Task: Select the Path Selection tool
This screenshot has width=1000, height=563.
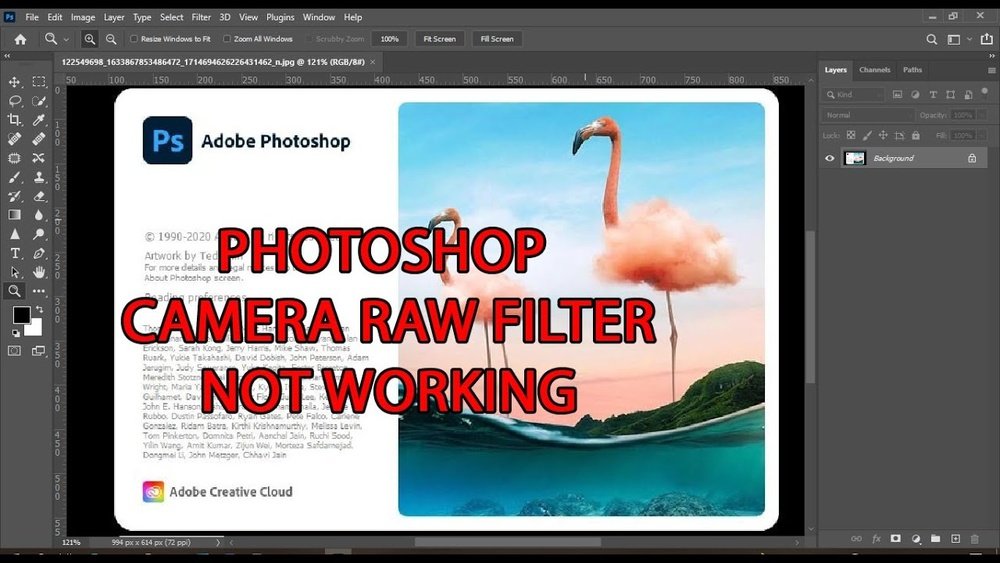Action: (x=14, y=272)
